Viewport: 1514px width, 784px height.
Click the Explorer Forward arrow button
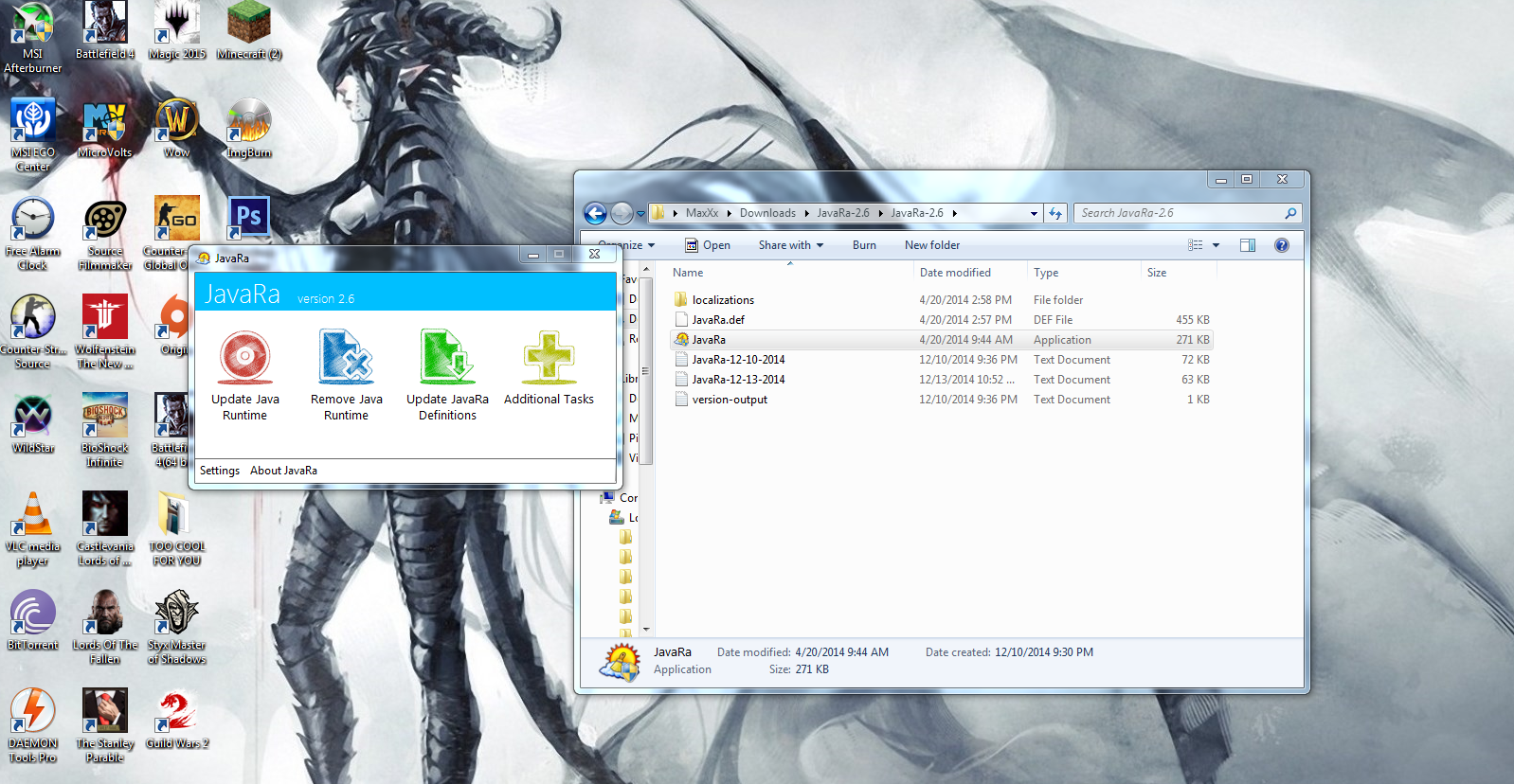click(622, 214)
